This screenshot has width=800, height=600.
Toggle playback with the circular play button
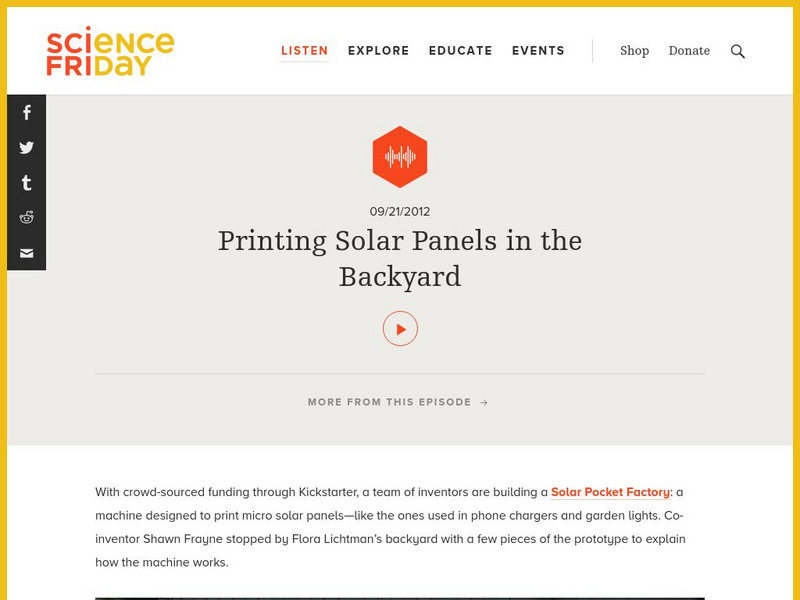[x=400, y=326]
